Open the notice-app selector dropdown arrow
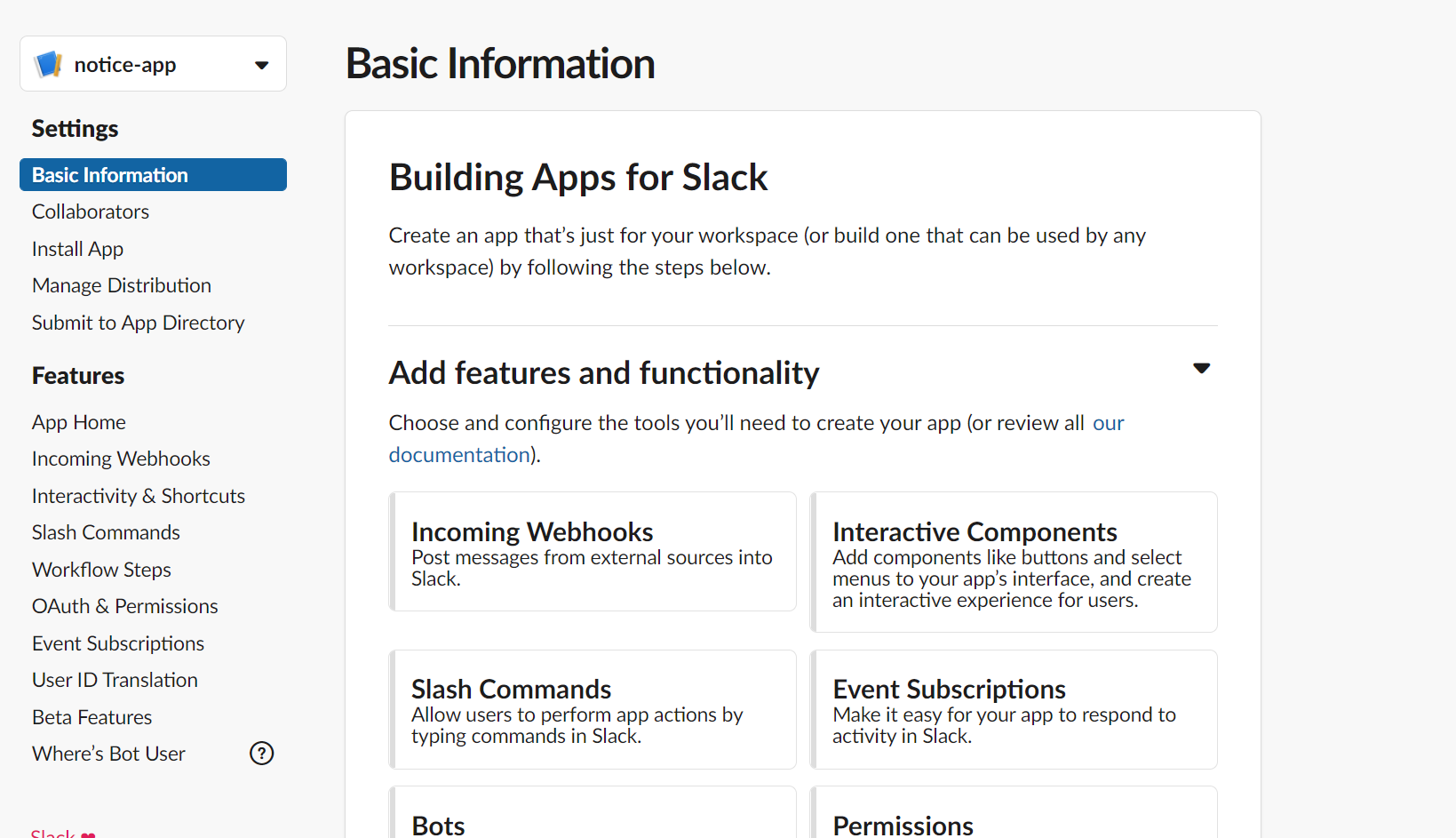1456x838 pixels. pos(261,65)
